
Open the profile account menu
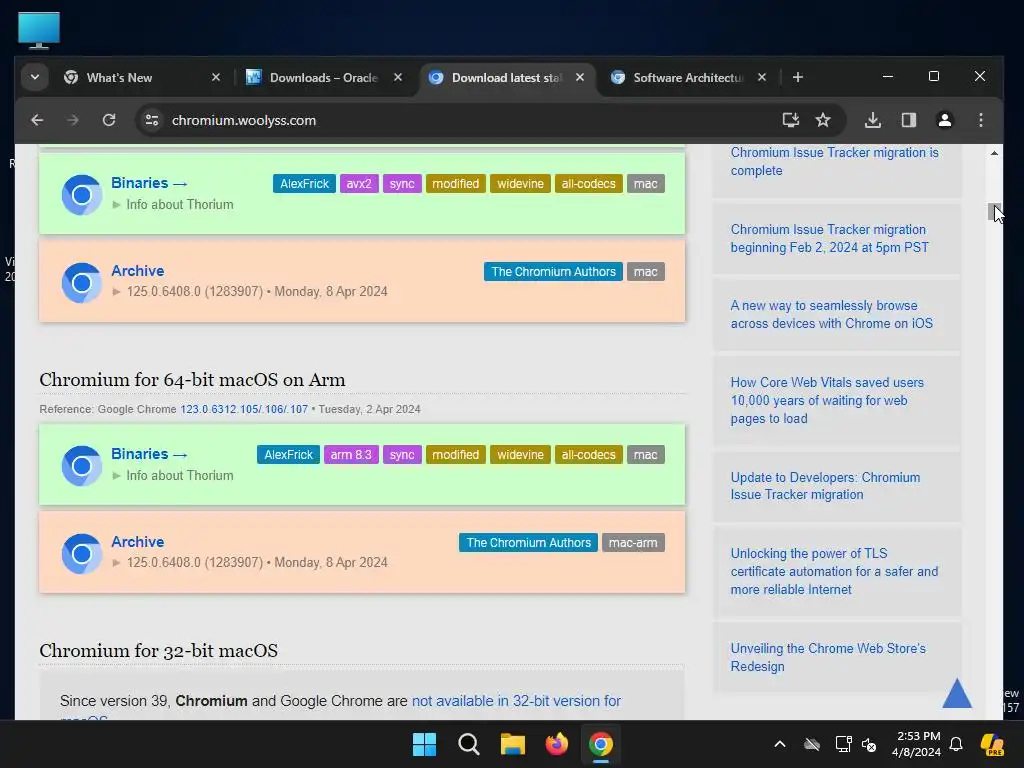[x=944, y=120]
